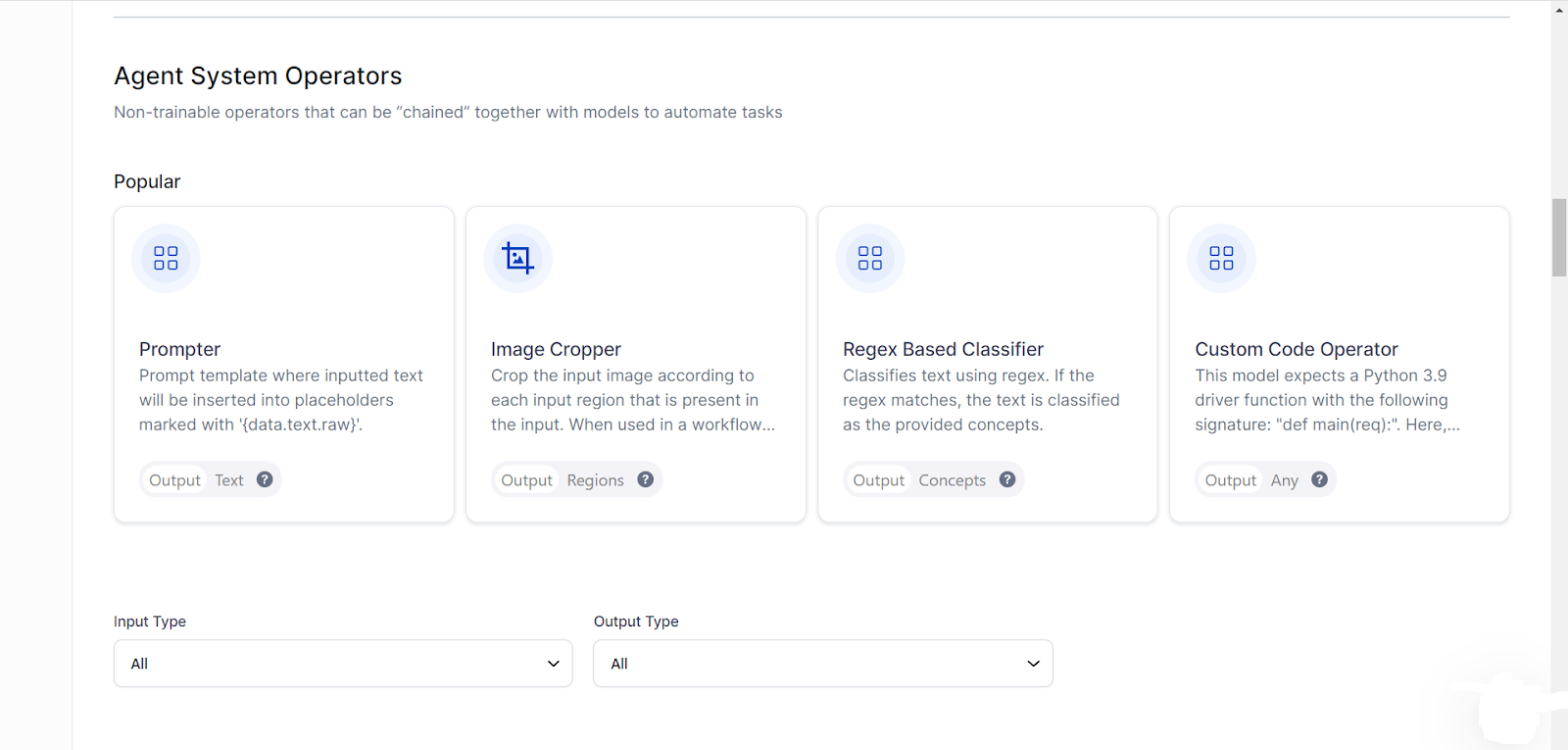Open the Input Type dropdown

[343, 664]
